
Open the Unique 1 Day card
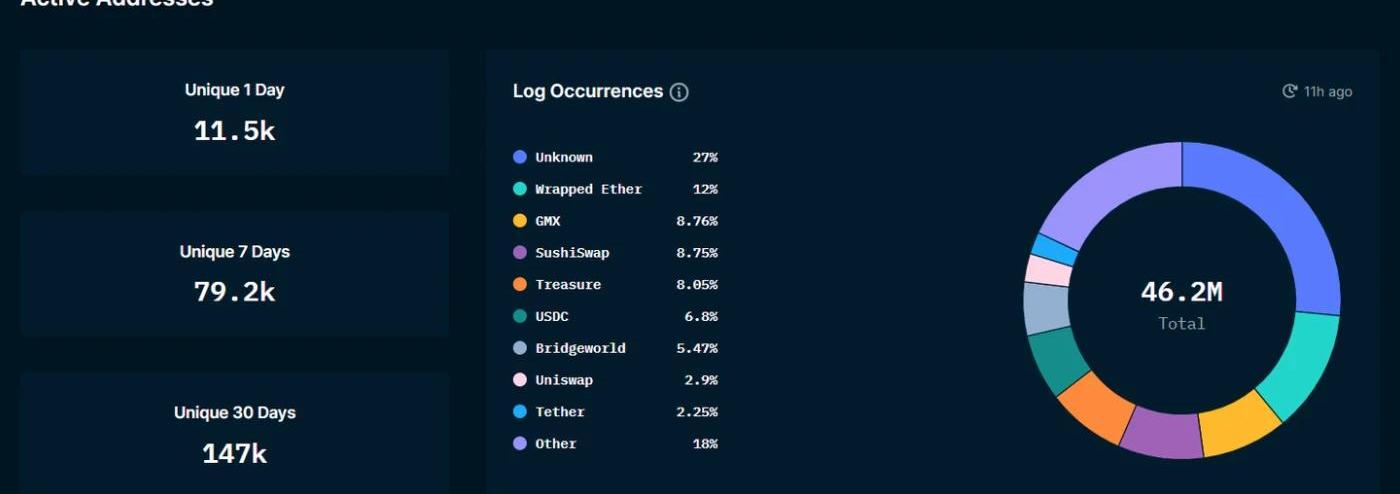[234, 113]
